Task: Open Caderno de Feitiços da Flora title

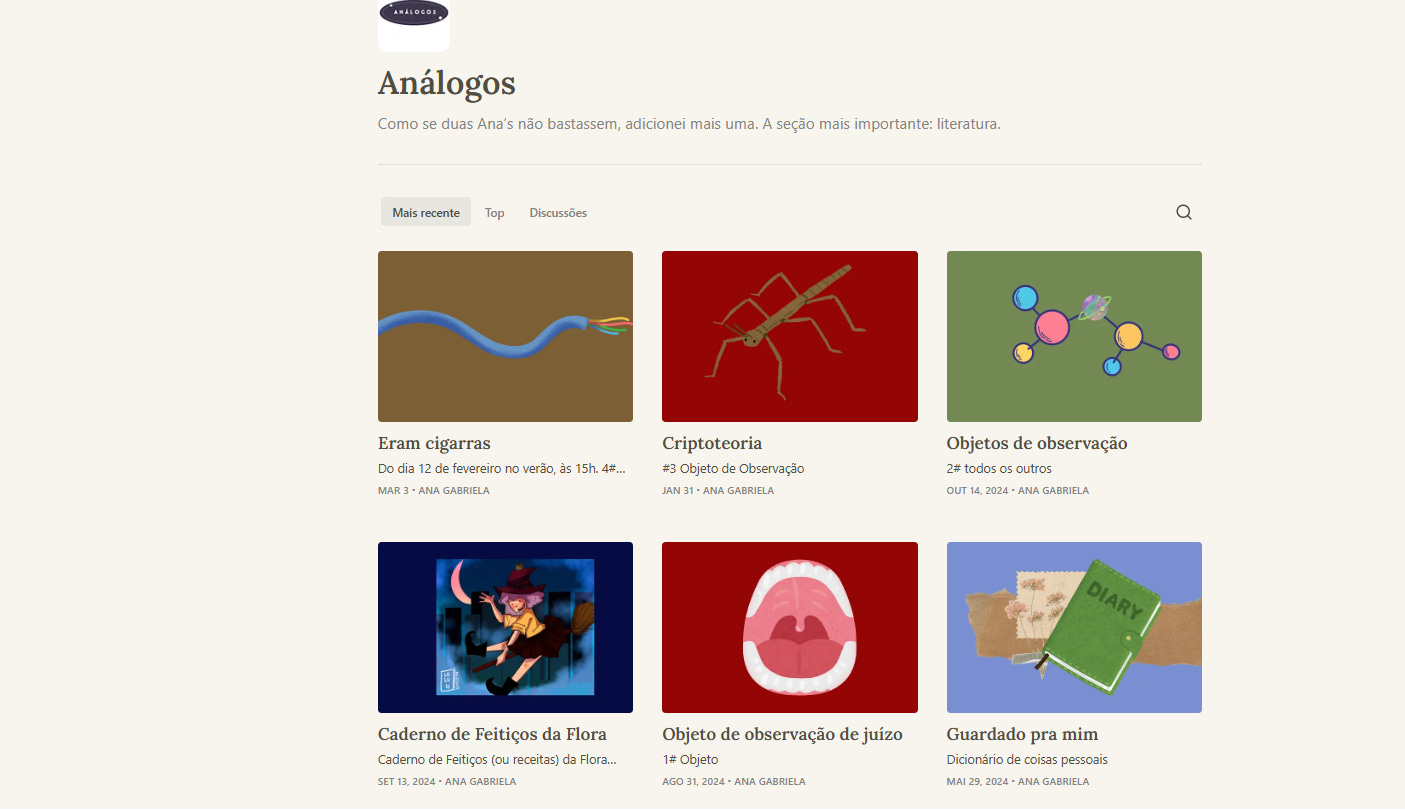Action: pos(492,734)
